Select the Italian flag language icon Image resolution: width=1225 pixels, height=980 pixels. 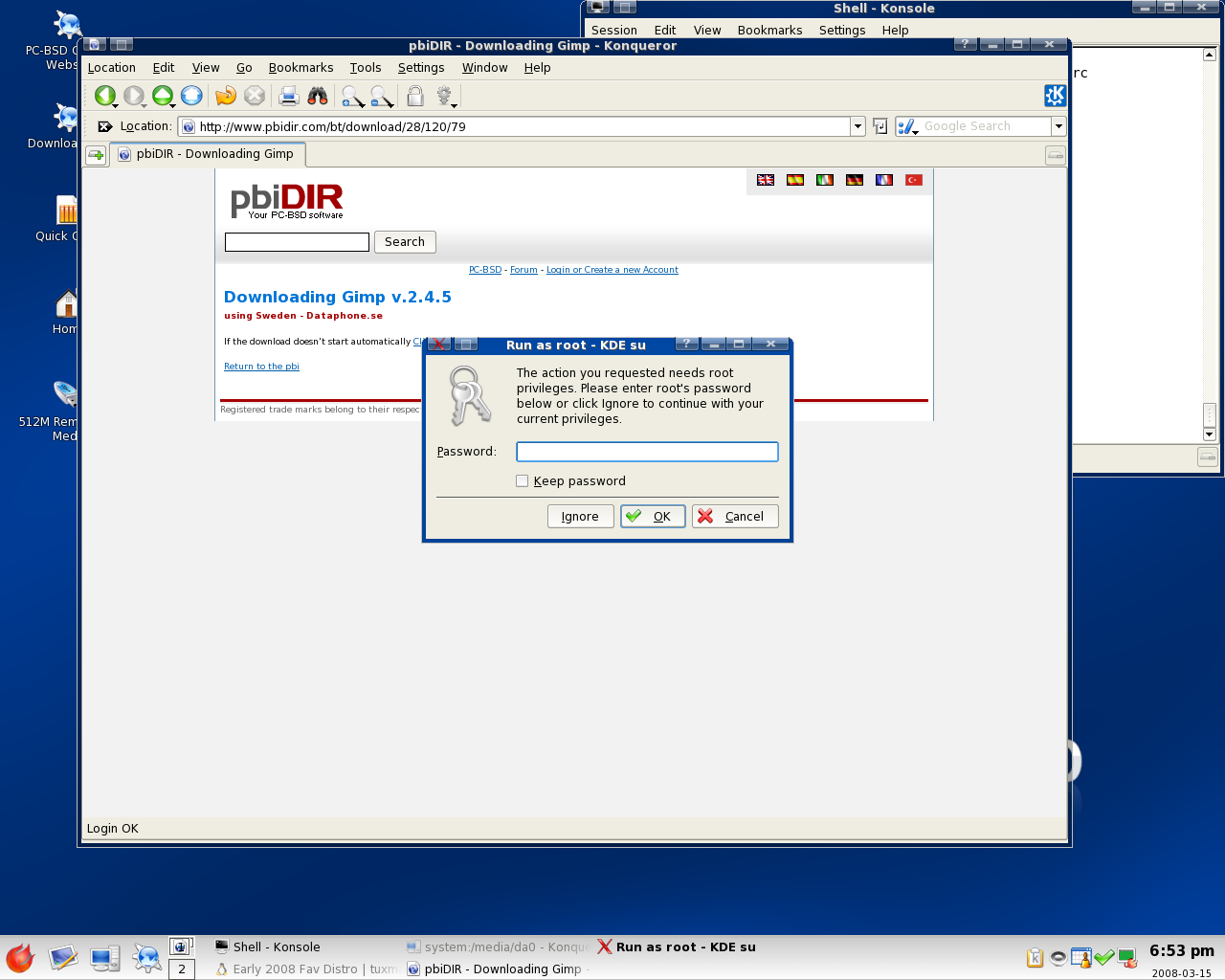[x=825, y=180]
